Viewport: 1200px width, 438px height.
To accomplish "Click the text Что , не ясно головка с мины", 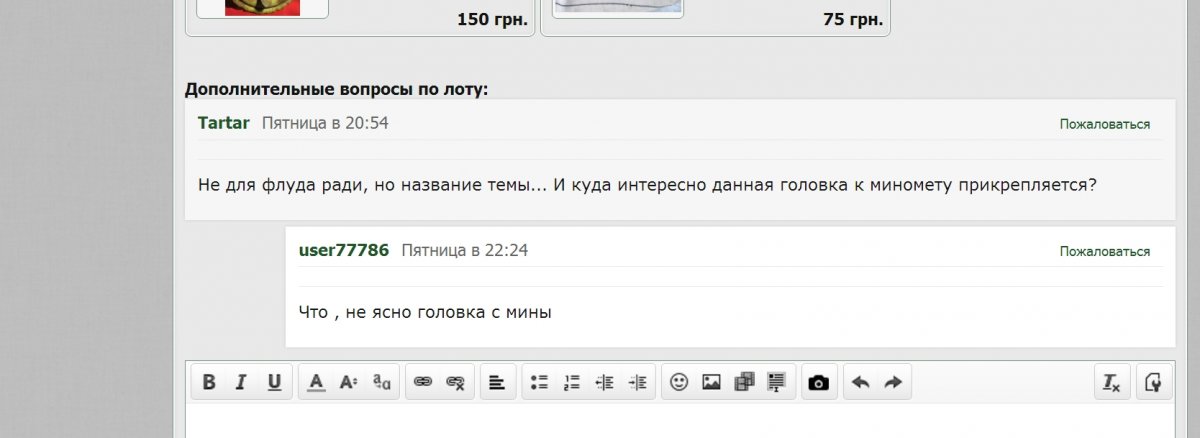I will (425, 312).
